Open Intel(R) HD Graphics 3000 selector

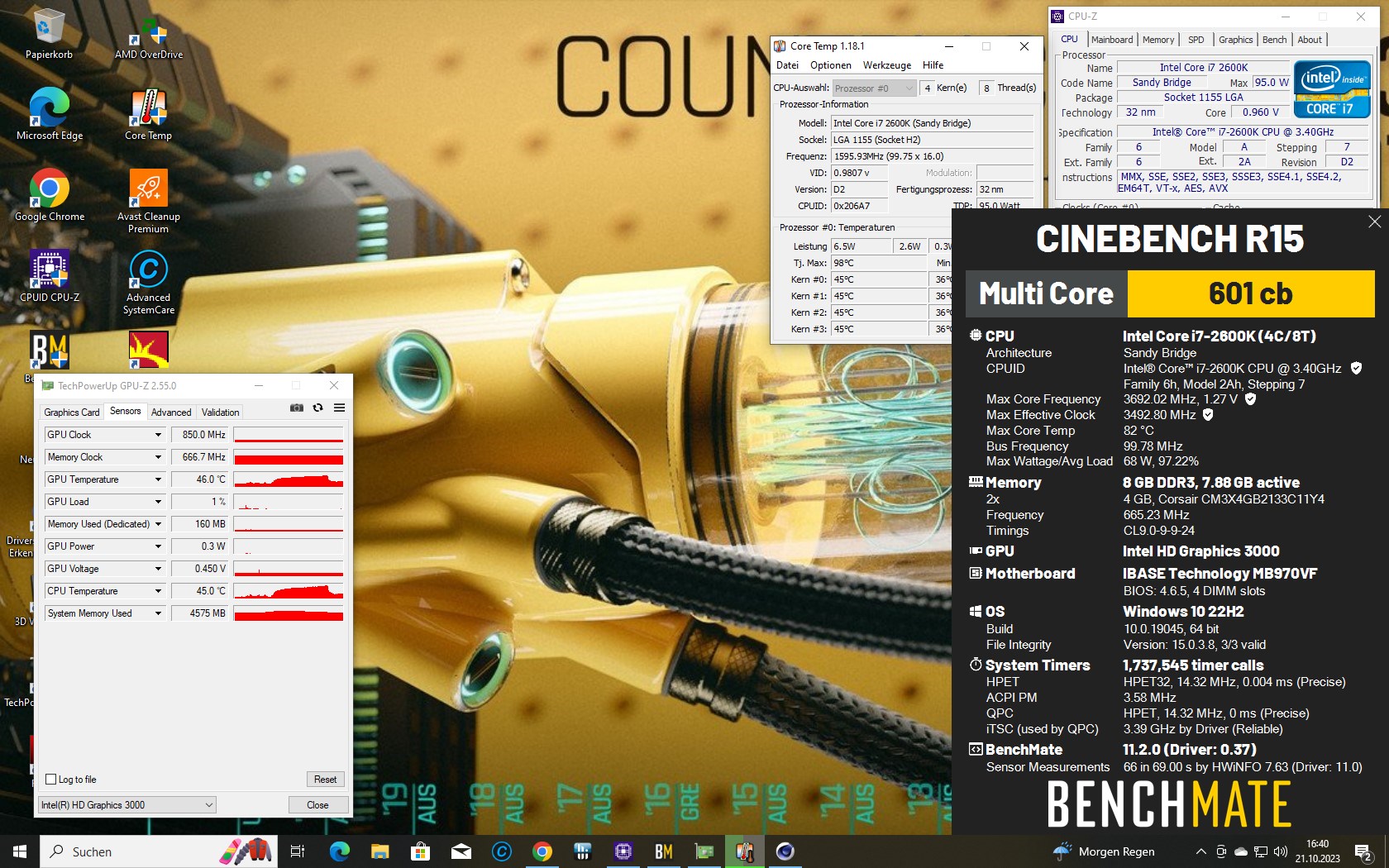point(127,804)
